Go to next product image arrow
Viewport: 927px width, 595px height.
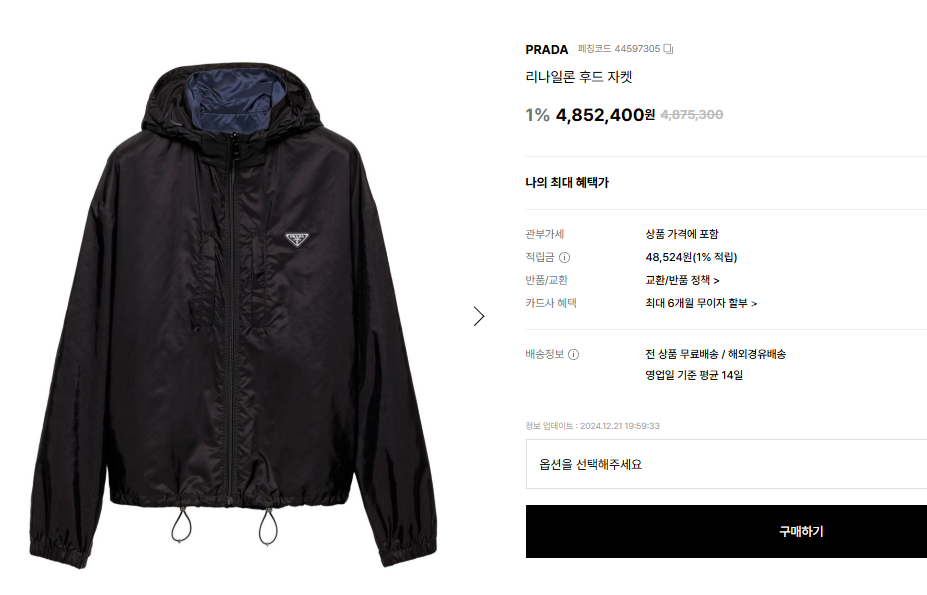pos(479,316)
